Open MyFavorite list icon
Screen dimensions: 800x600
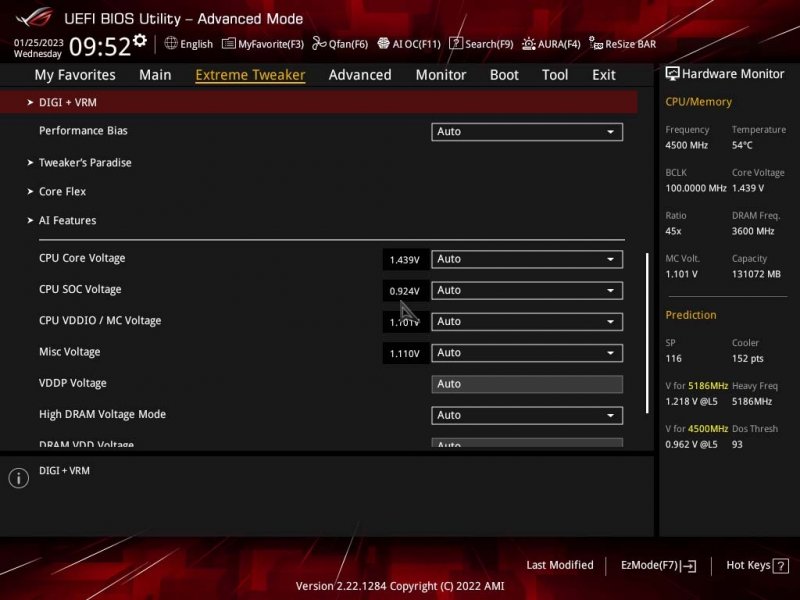pyautogui.click(x=229, y=44)
